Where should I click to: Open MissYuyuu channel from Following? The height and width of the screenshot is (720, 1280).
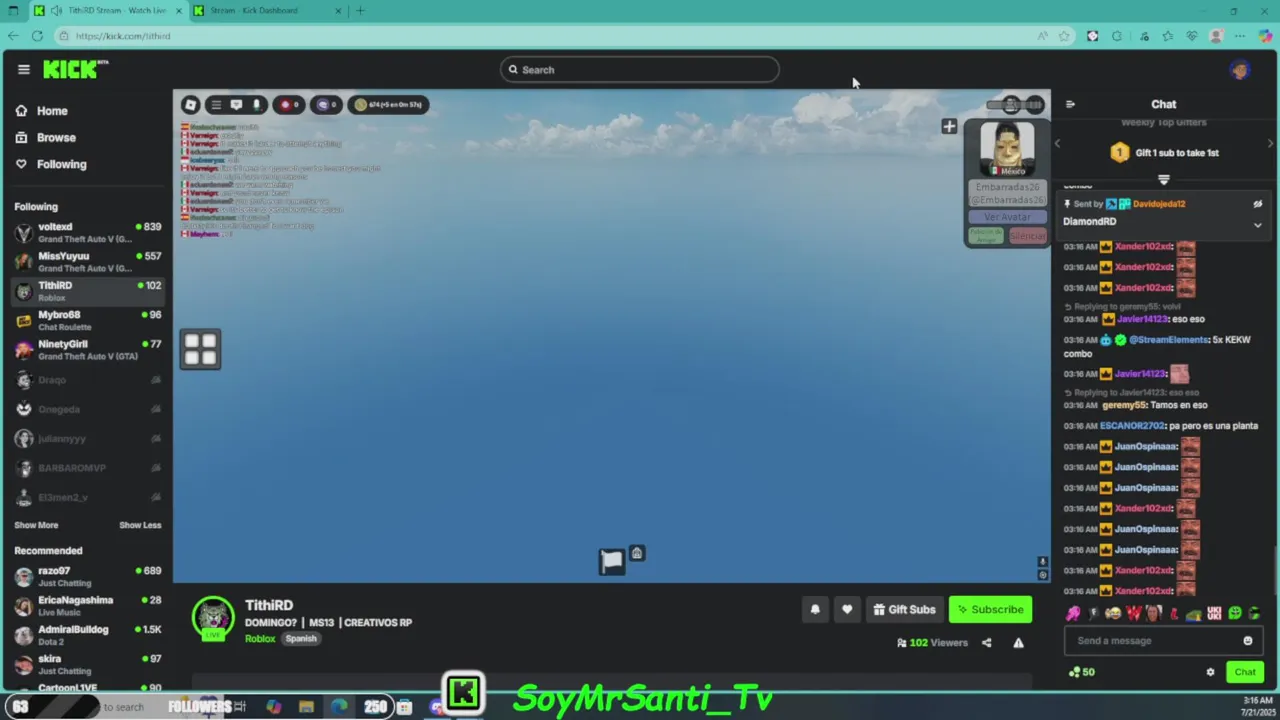click(x=88, y=261)
